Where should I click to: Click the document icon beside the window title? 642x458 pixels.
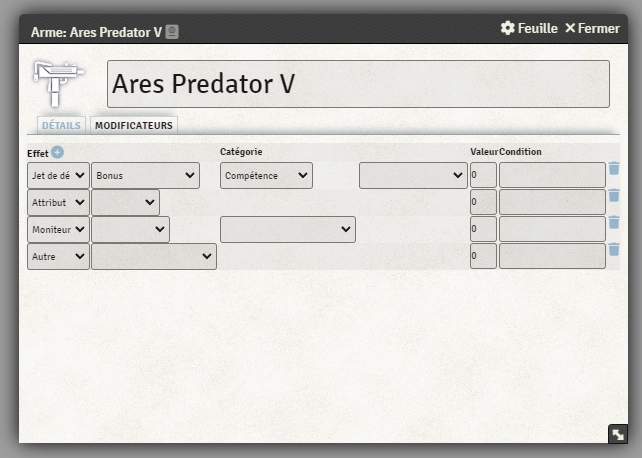(172, 32)
